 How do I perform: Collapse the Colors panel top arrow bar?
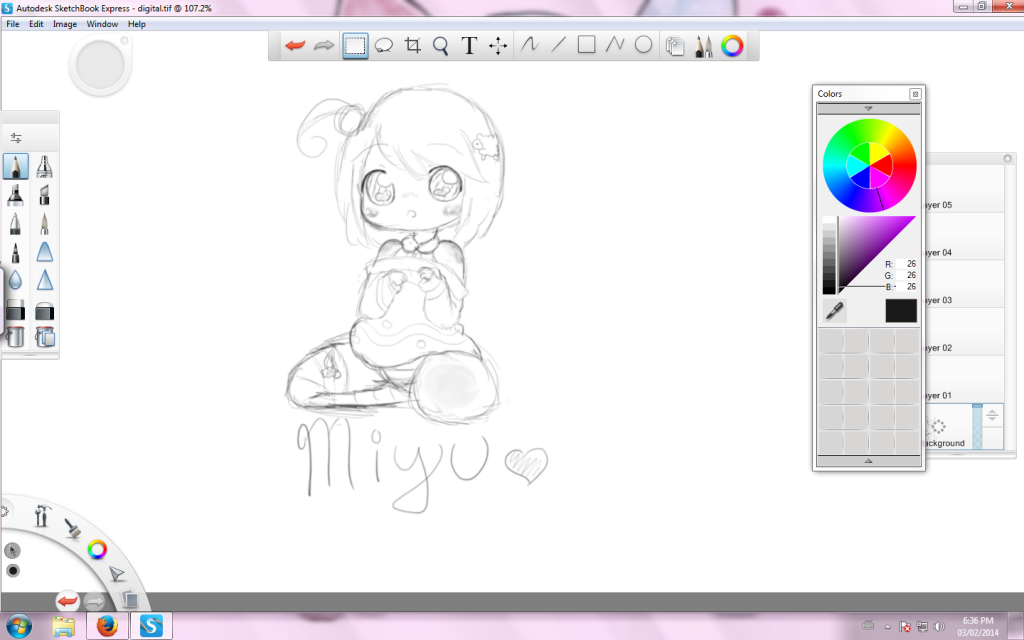(869, 108)
